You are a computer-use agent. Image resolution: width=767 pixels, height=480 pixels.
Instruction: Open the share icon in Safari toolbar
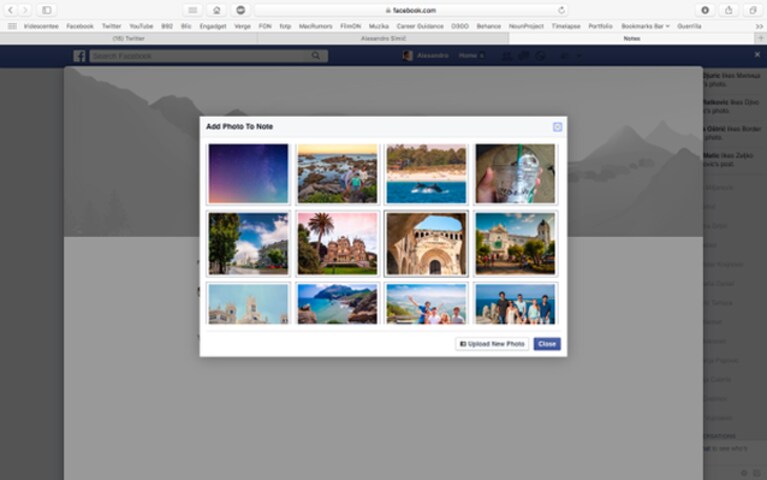pos(729,10)
